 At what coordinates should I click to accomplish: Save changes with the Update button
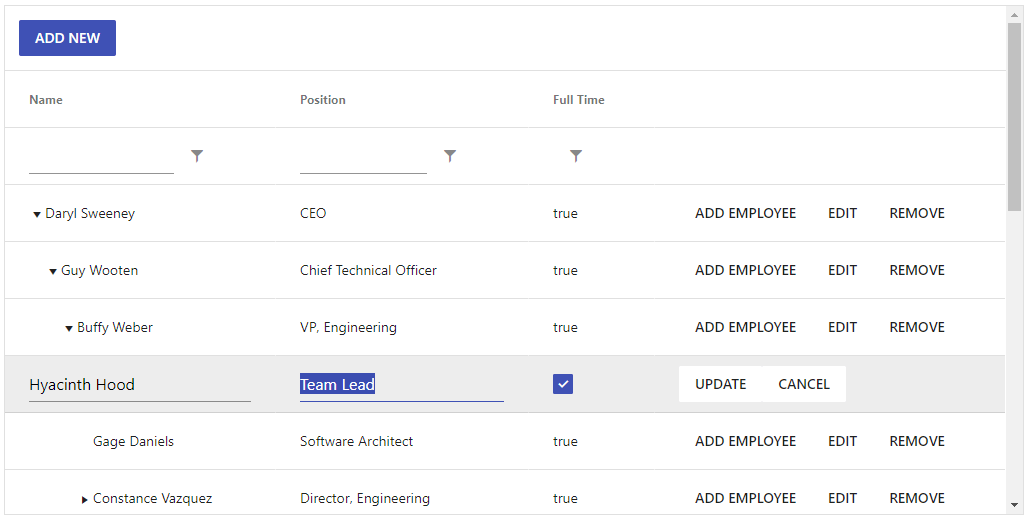(721, 384)
